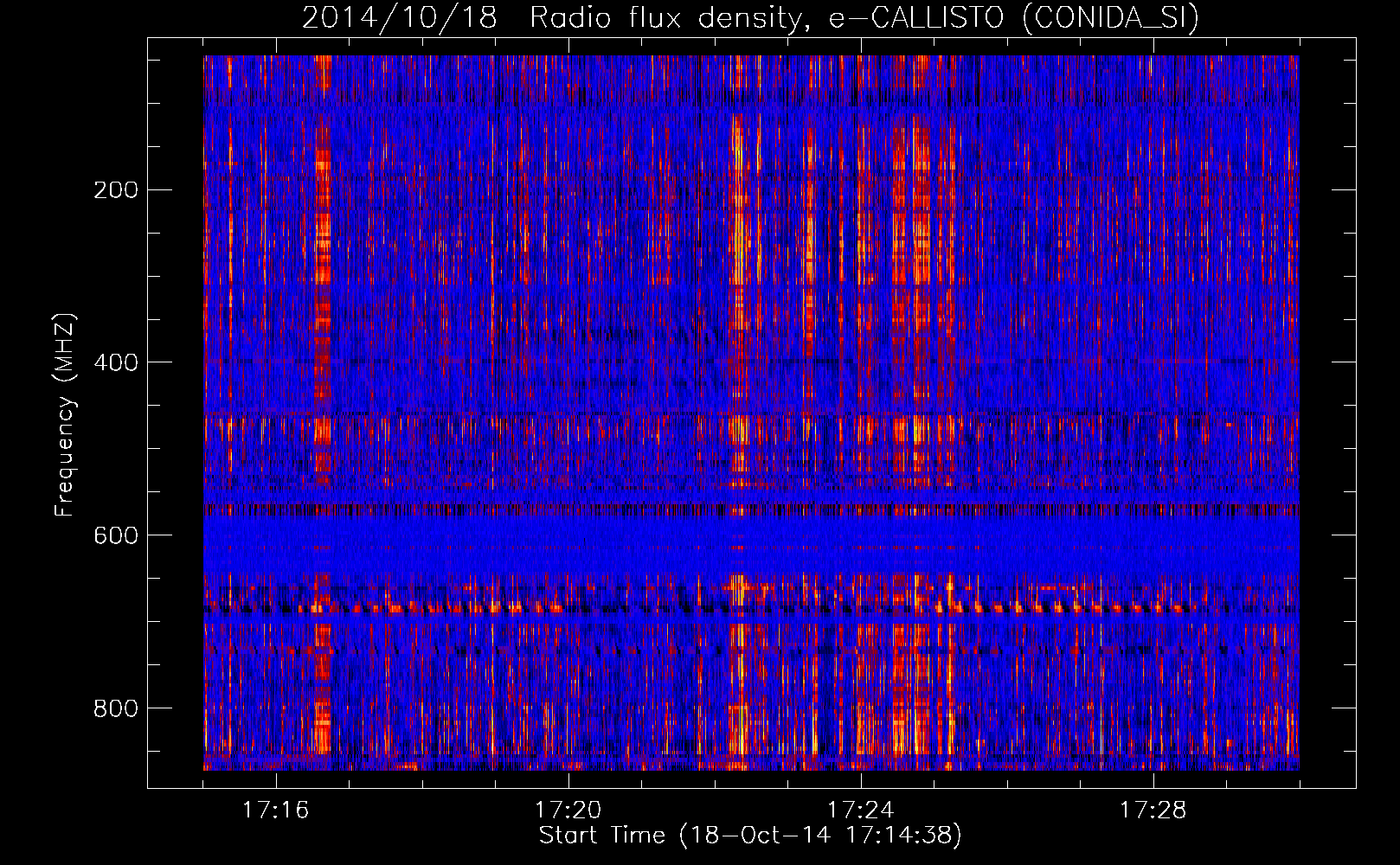The image size is (1400, 865).
Task: Click the plot title "Radio flux density, e-CALLISTO (CONIDA_SI)"
Action: pos(864,18)
